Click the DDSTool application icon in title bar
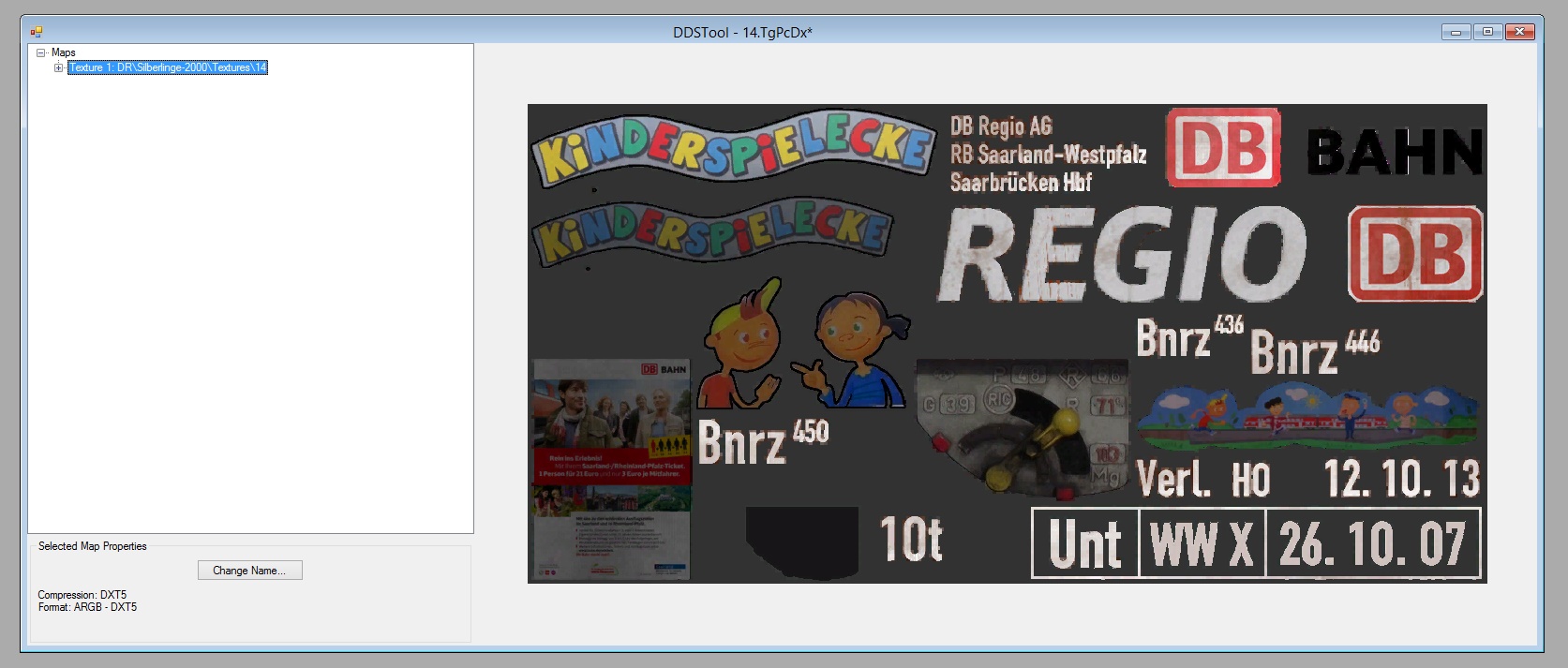The image size is (1568, 668). [x=36, y=32]
